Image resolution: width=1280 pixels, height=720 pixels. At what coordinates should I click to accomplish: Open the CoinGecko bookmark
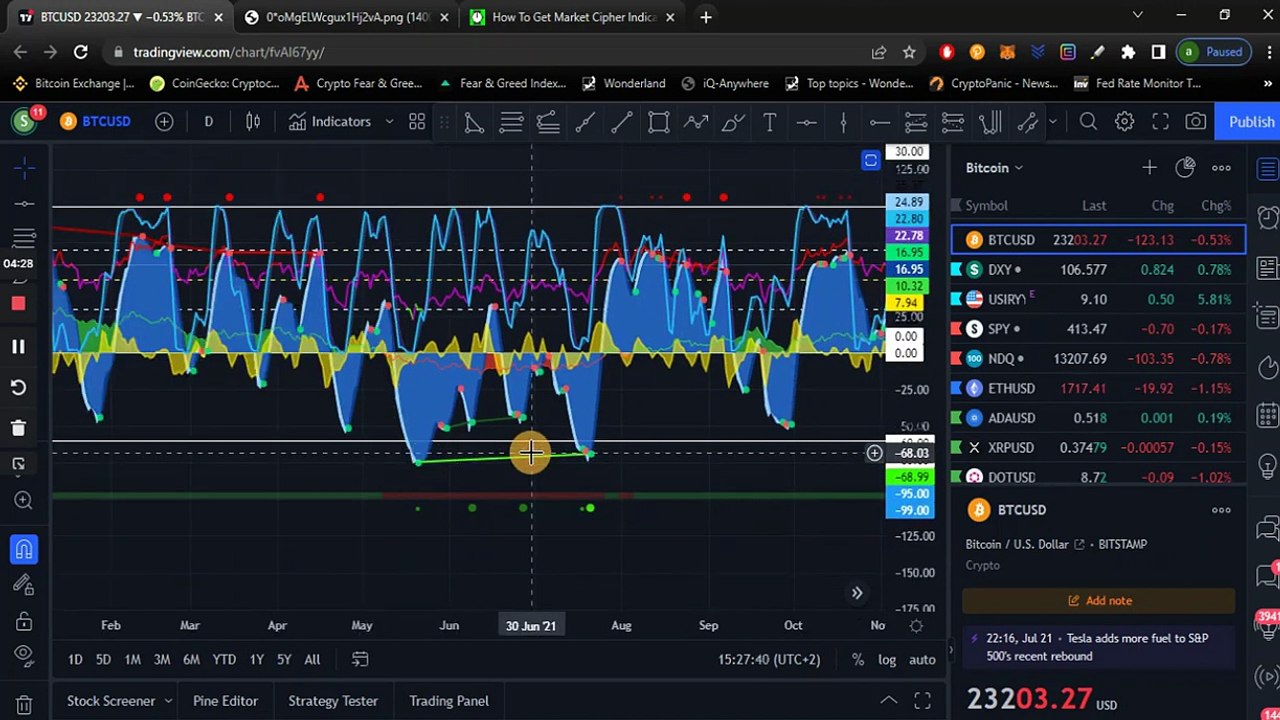click(214, 84)
